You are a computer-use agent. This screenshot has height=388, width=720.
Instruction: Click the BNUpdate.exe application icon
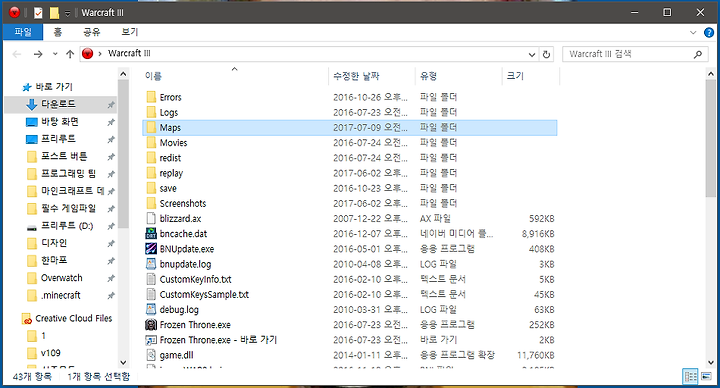click(151, 248)
